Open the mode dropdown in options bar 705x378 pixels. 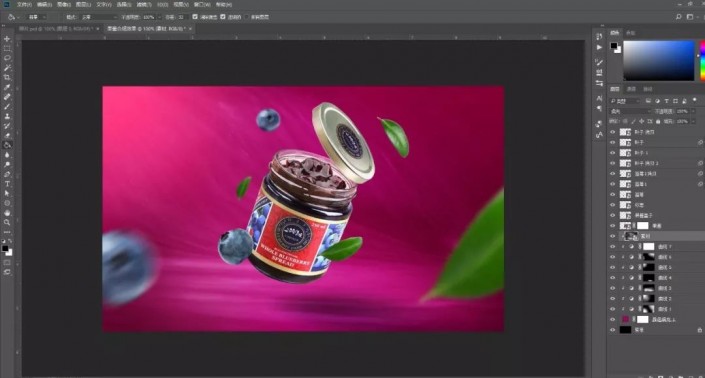(x=98, y=17)
